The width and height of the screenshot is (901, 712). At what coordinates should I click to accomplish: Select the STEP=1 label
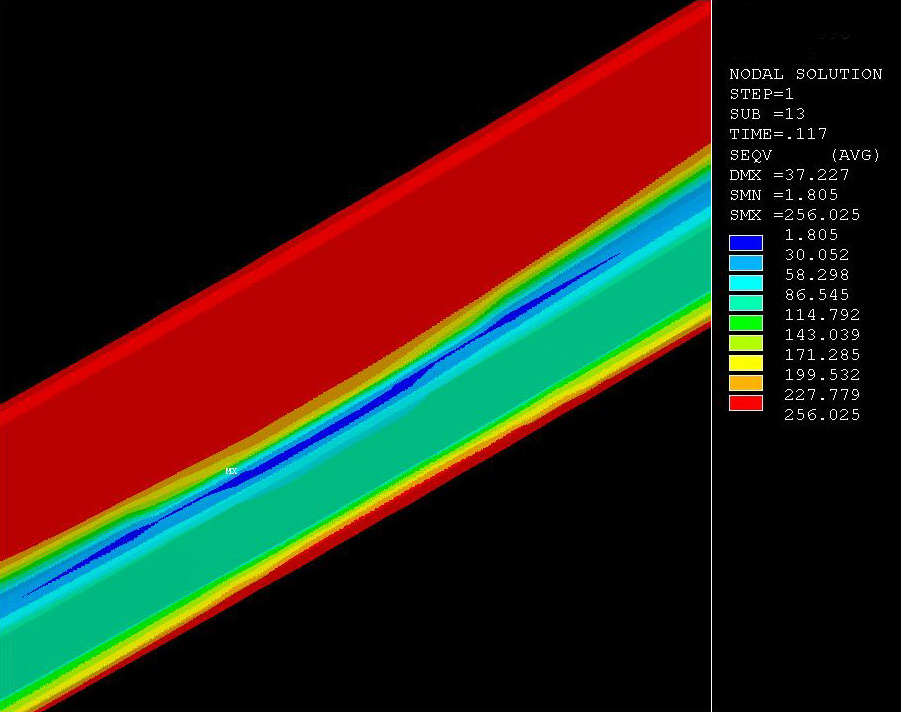click(x=762, y=94)
